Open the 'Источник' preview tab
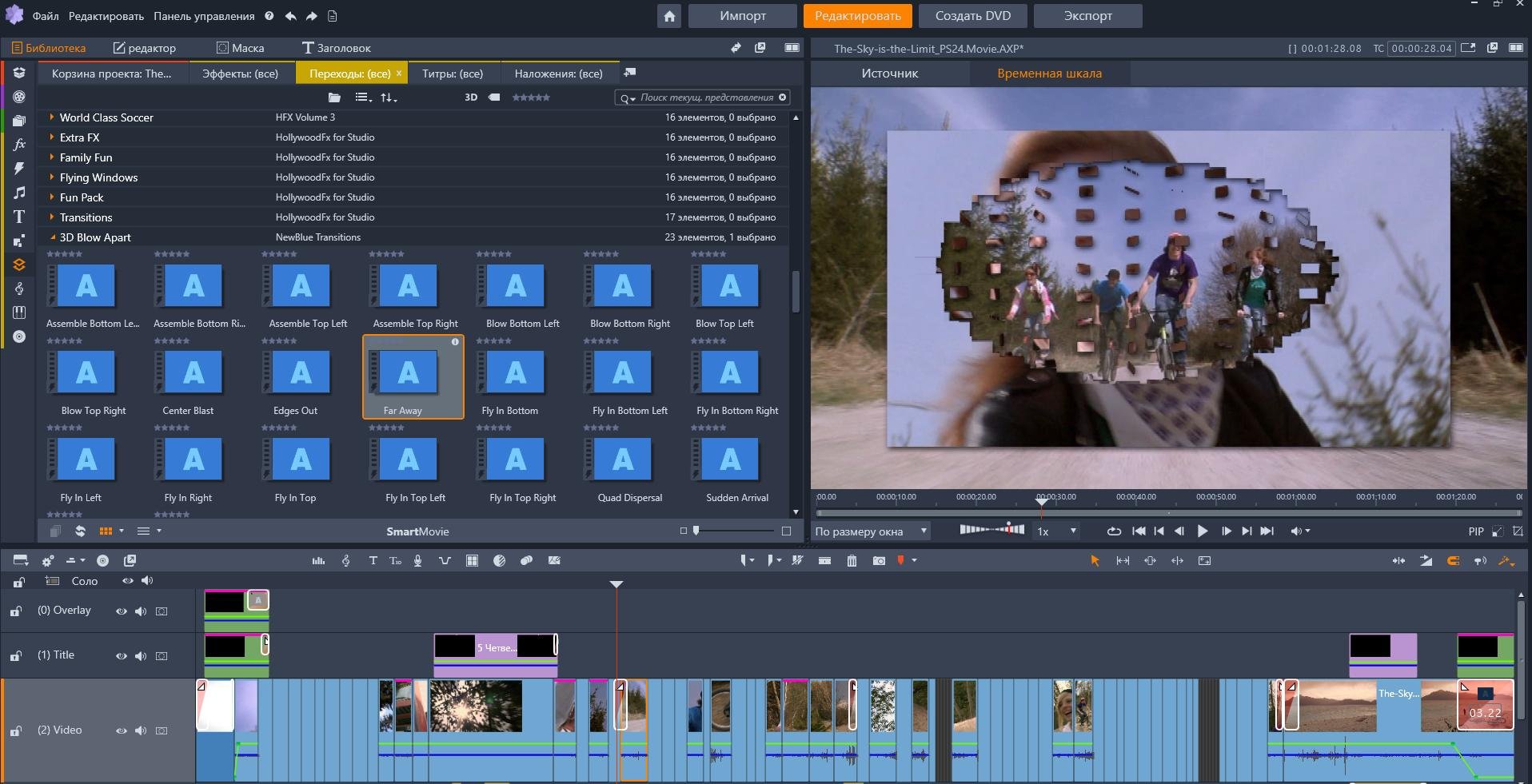Viewport: 1532px width, 784px height. click(x=889, y=74)
